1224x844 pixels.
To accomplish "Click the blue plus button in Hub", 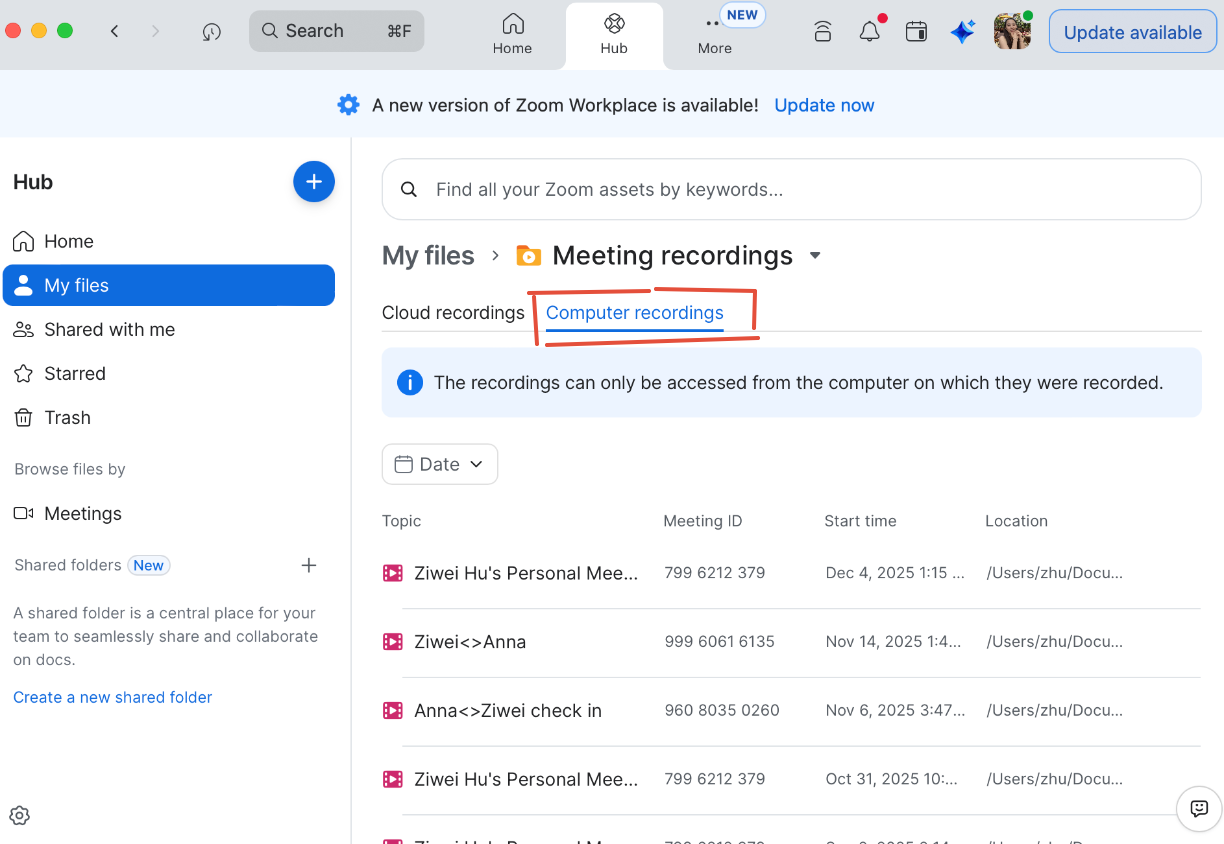I will pos(314,182).
